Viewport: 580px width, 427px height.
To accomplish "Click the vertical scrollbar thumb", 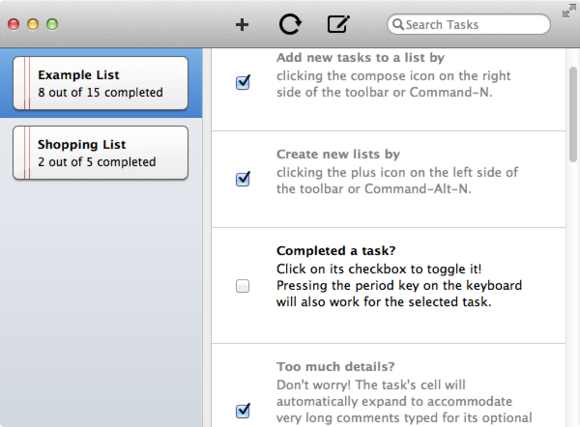I will point(573,114).
